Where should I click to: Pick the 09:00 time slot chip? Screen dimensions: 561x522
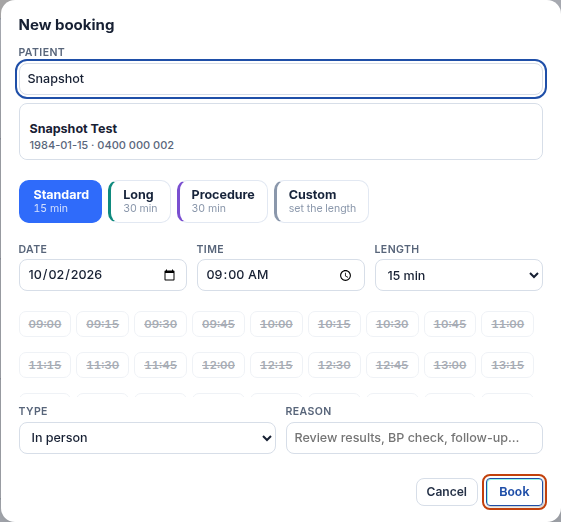tap(45, 324)
